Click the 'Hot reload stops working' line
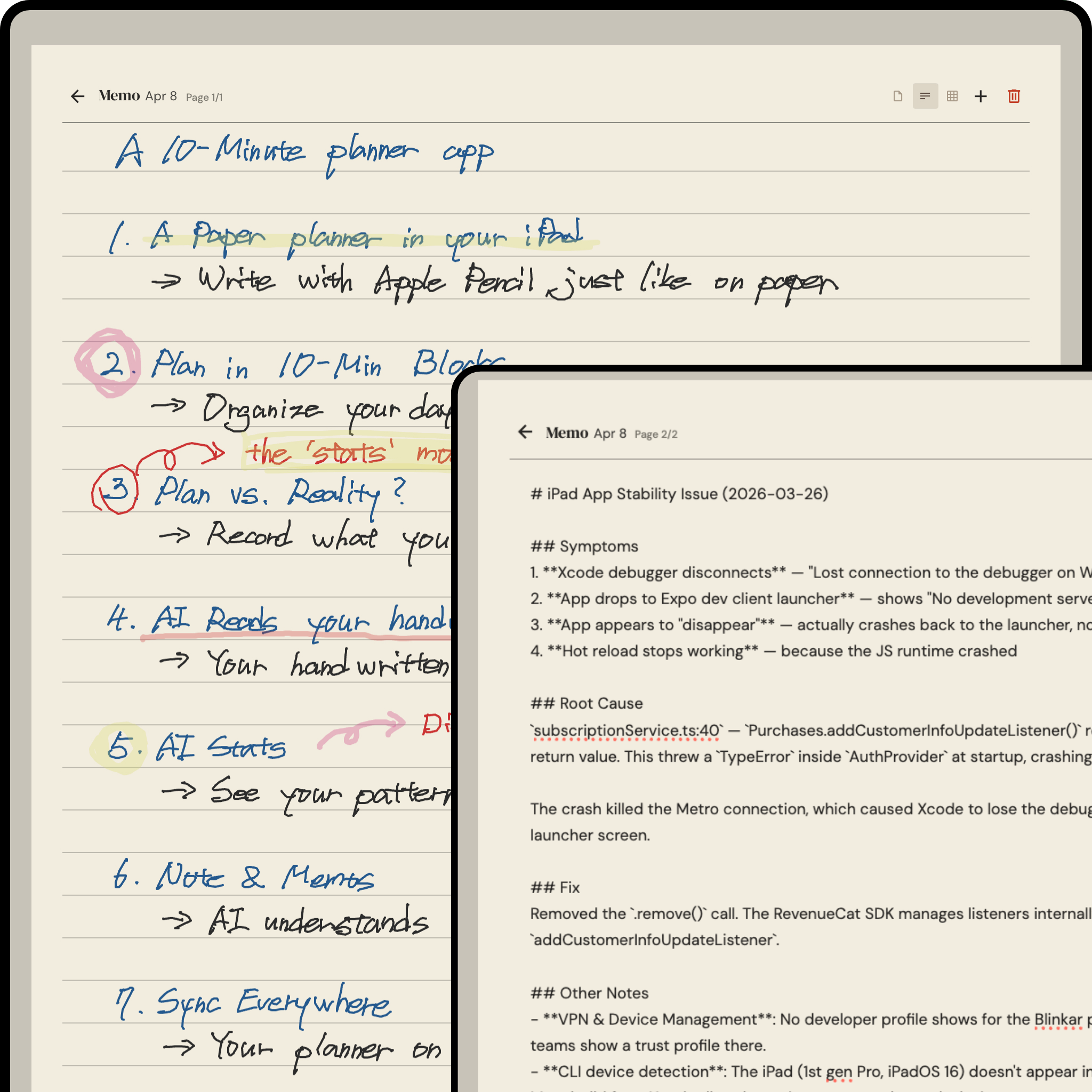The width and height of the screenshot is (1092, 1092). pos(774,651)
